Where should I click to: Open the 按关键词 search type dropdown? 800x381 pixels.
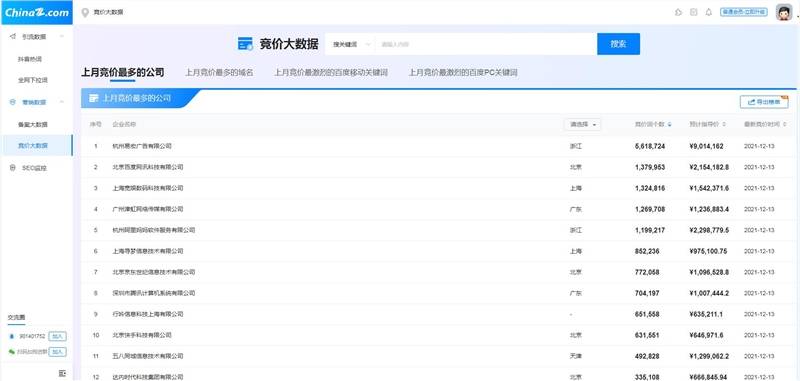351,44
